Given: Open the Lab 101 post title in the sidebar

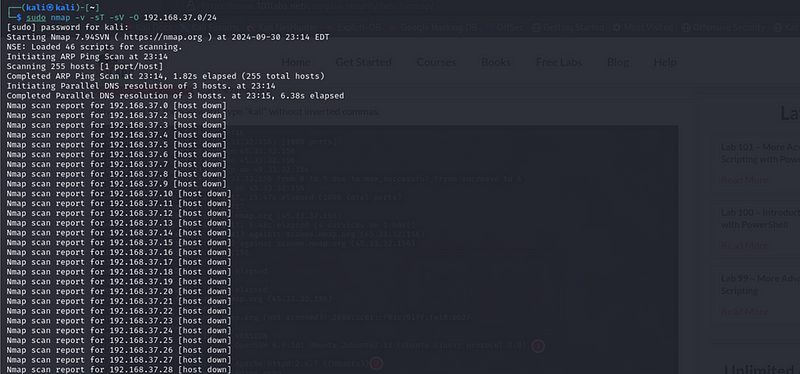Looking at the screenshot, I should pos(760,153).
